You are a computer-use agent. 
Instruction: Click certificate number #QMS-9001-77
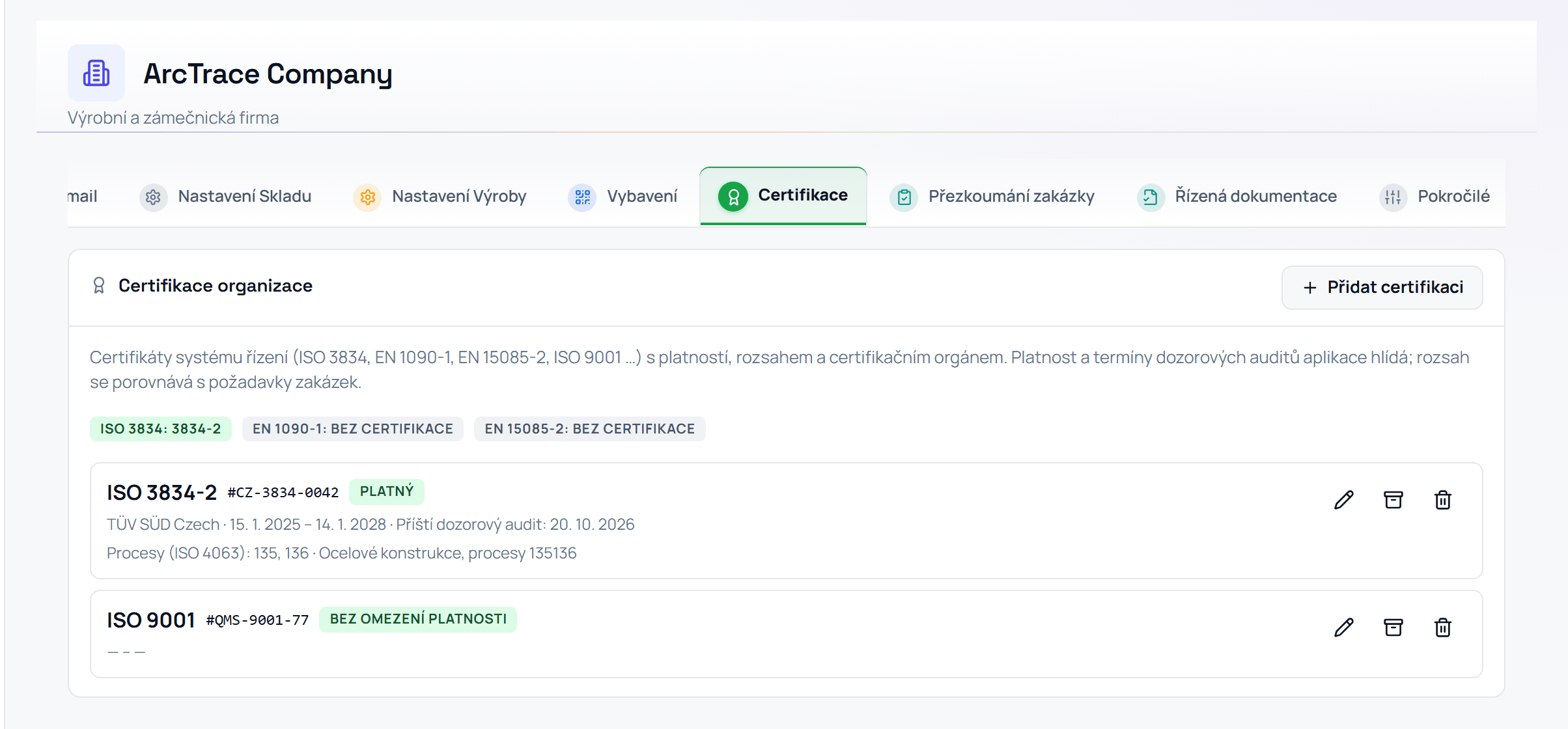(257, 620)
